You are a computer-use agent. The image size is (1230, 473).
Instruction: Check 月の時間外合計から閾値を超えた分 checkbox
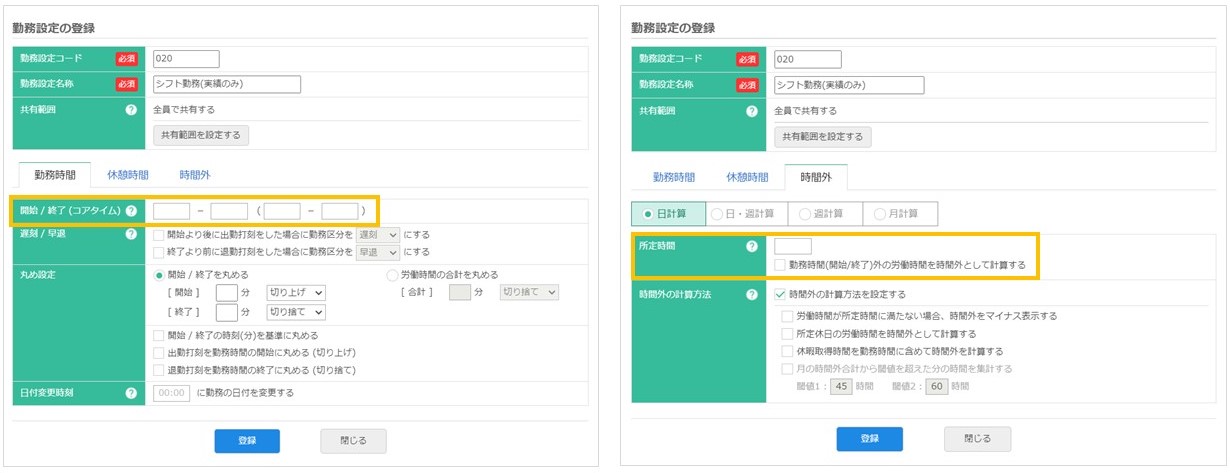[787, 369]
